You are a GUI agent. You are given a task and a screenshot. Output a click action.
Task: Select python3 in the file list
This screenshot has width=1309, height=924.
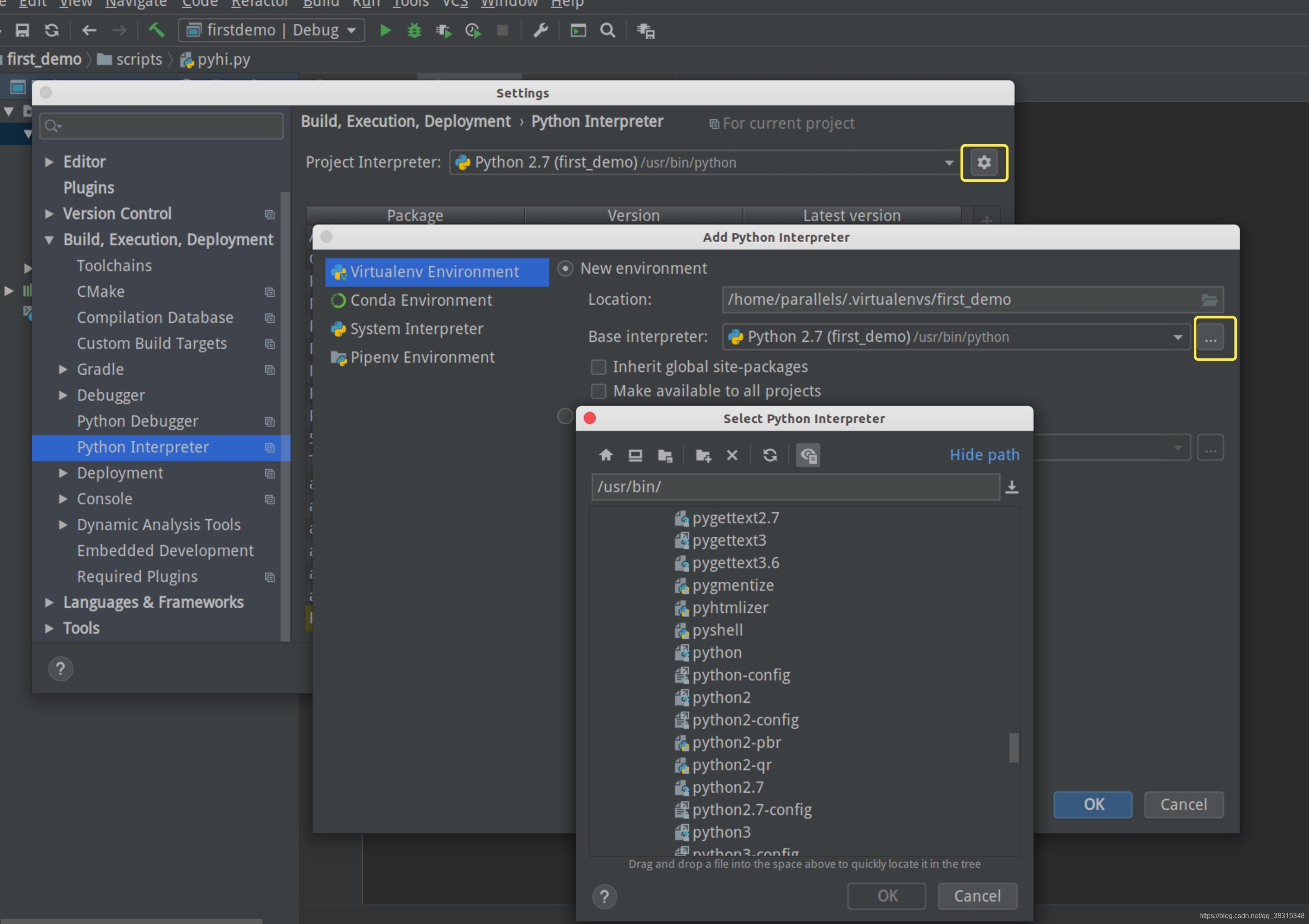[721, 832]
